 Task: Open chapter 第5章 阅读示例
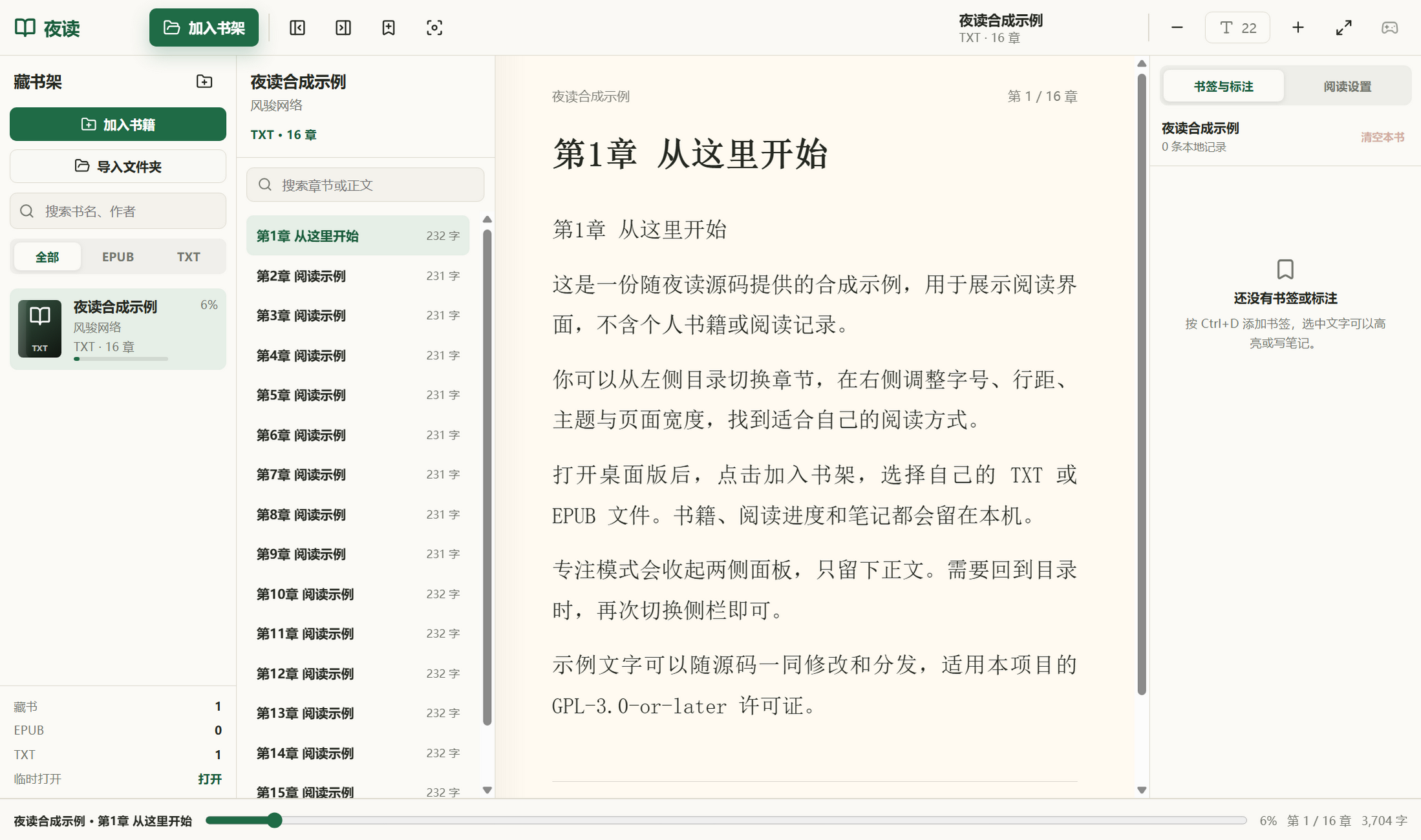point(358,395)
